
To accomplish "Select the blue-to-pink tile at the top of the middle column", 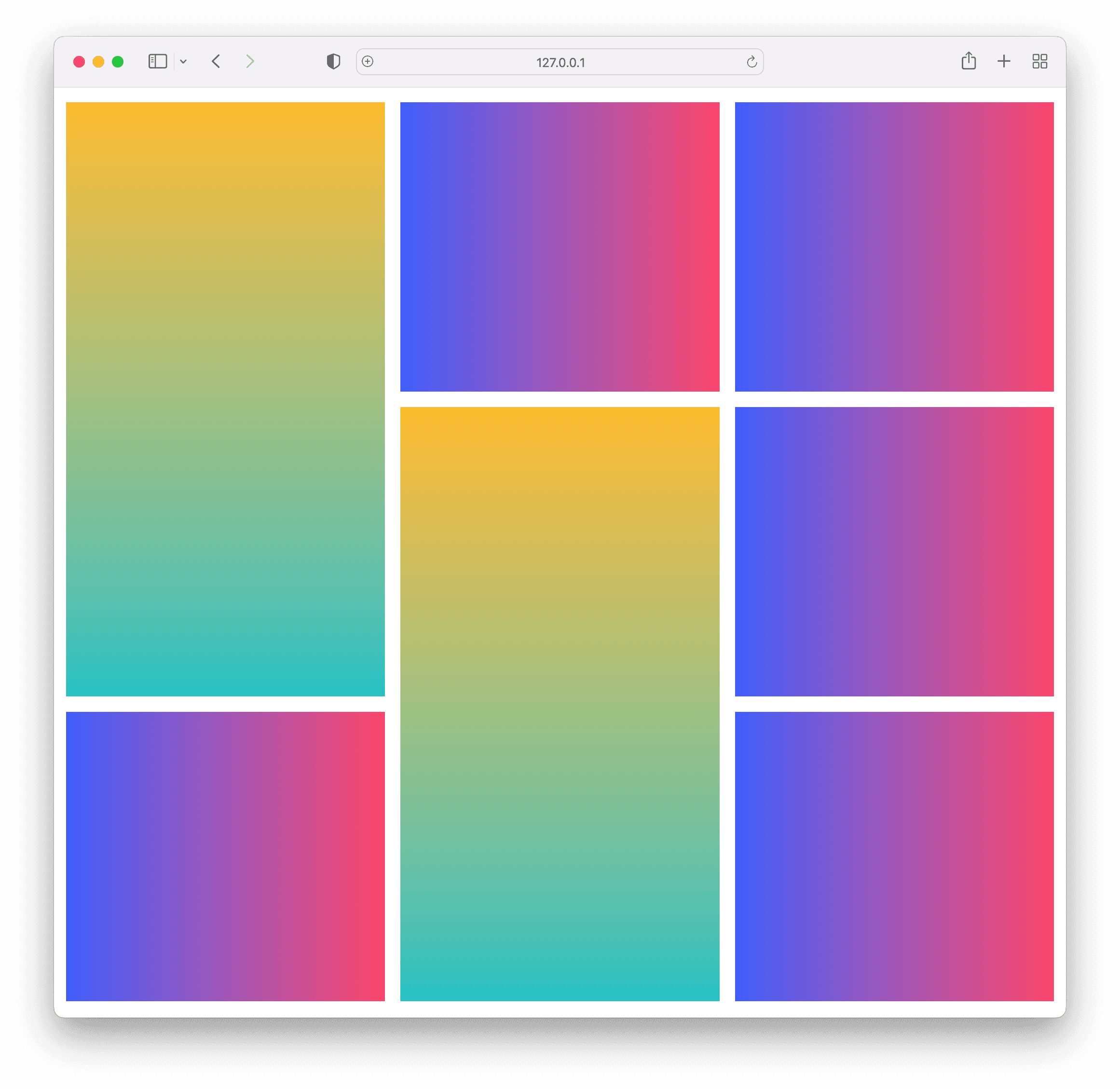I will (560, 247).
